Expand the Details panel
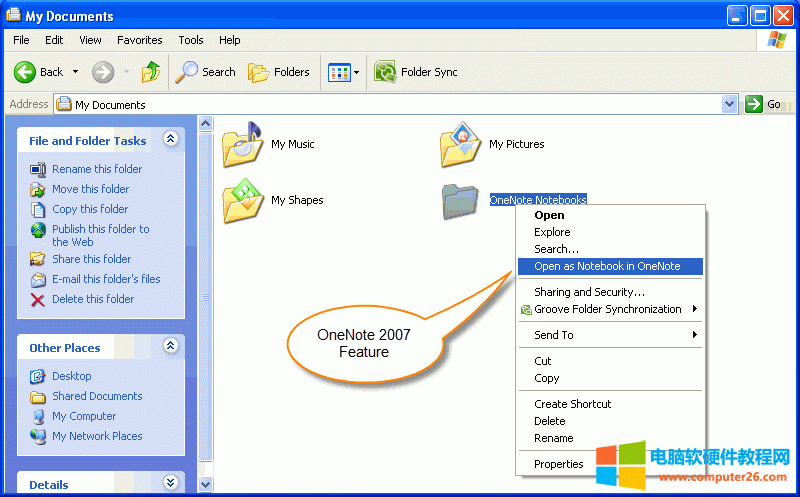 [x=170, y=482]
